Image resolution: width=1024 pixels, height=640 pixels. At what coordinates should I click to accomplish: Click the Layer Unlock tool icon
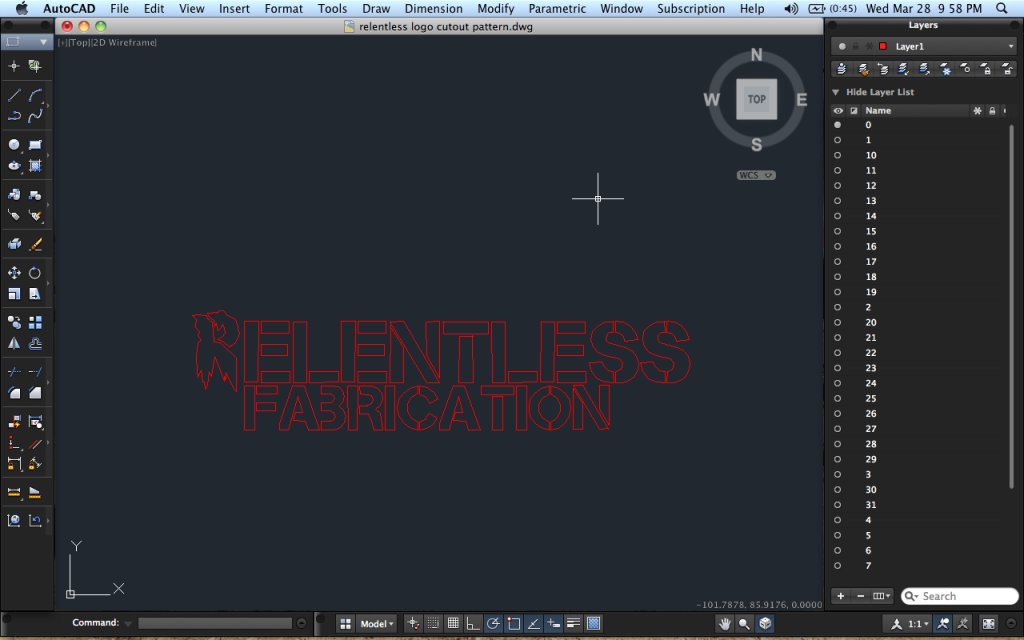(1007, 69)
